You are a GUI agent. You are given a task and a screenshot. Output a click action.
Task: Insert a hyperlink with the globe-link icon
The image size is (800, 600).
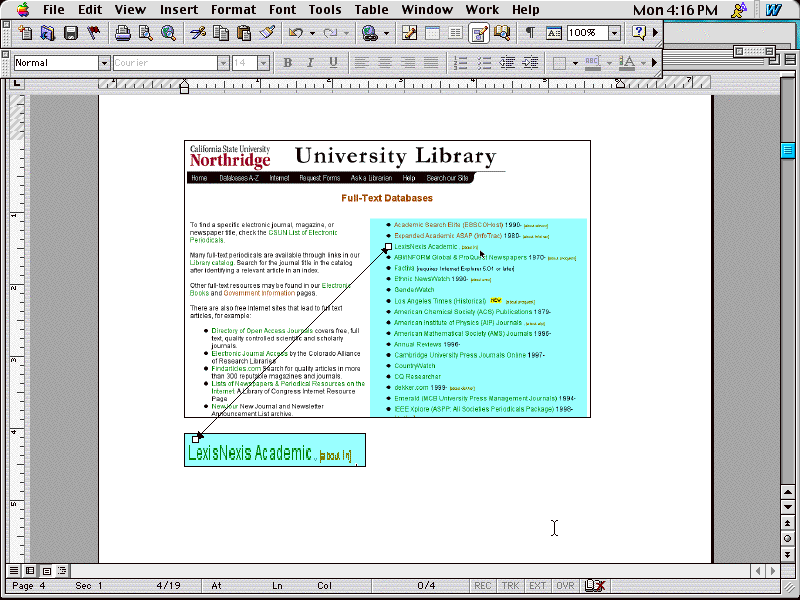click(x=369, y=33)
